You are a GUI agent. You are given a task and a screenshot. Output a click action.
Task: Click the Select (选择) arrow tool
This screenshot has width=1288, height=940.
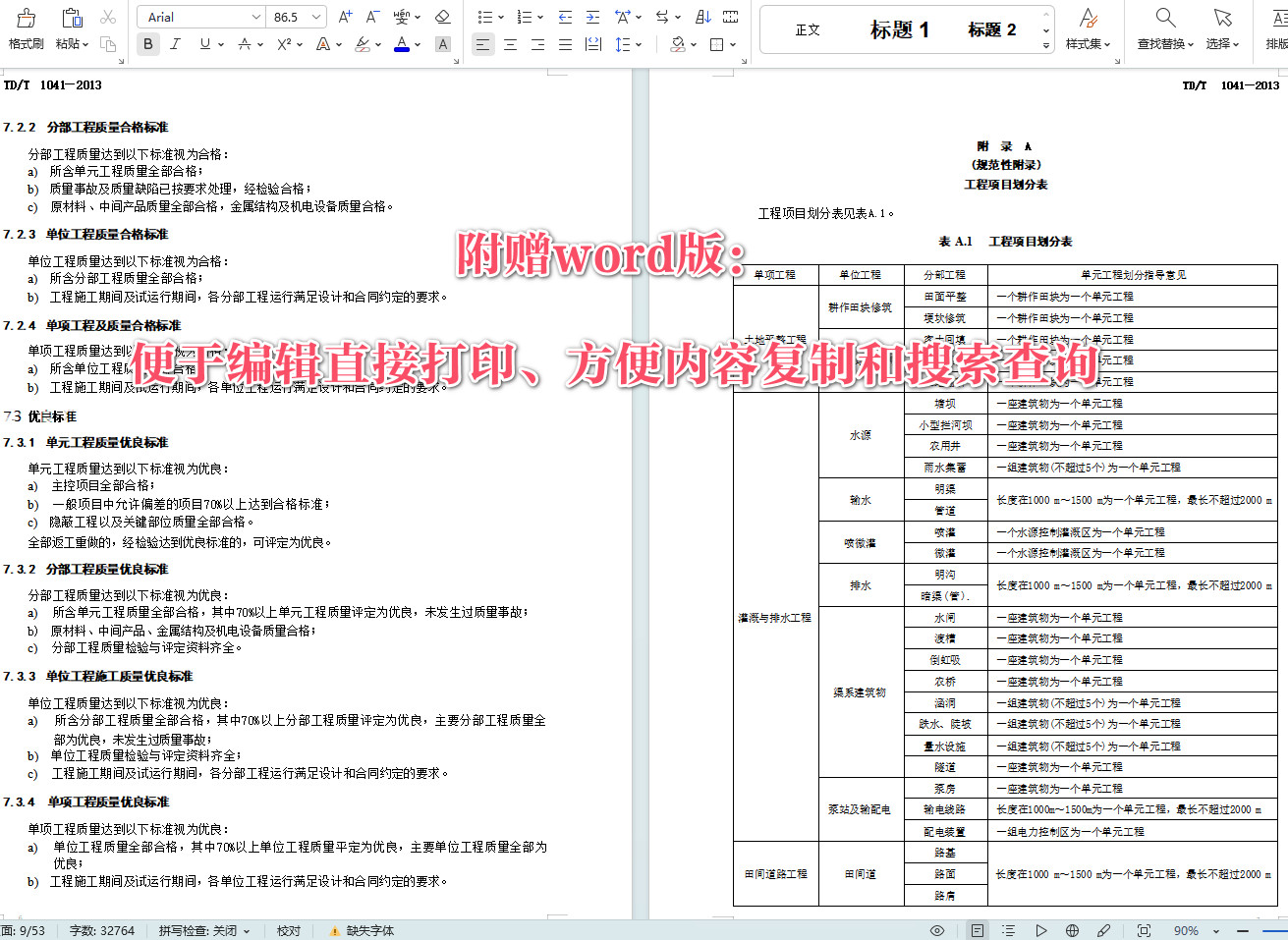[1221, 29]
